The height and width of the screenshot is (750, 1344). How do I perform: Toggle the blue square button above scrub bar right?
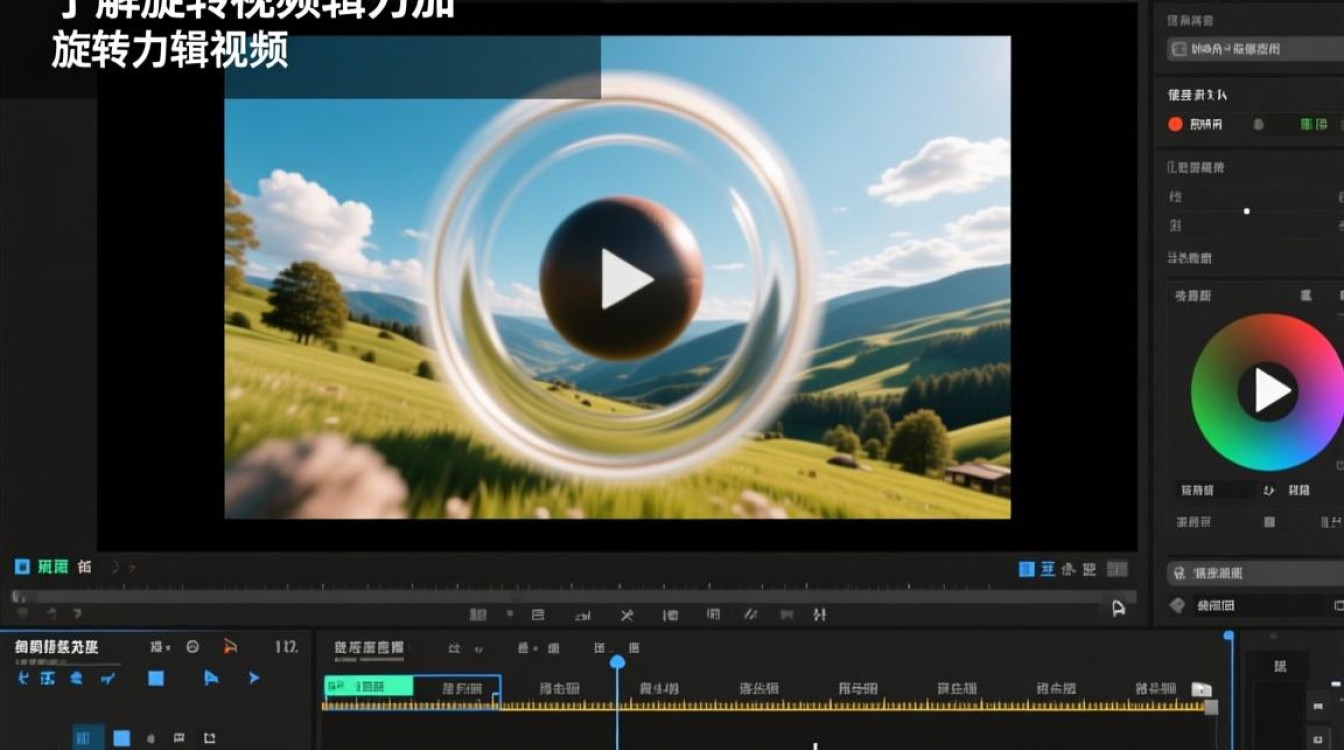click(x=1026, y=569)
